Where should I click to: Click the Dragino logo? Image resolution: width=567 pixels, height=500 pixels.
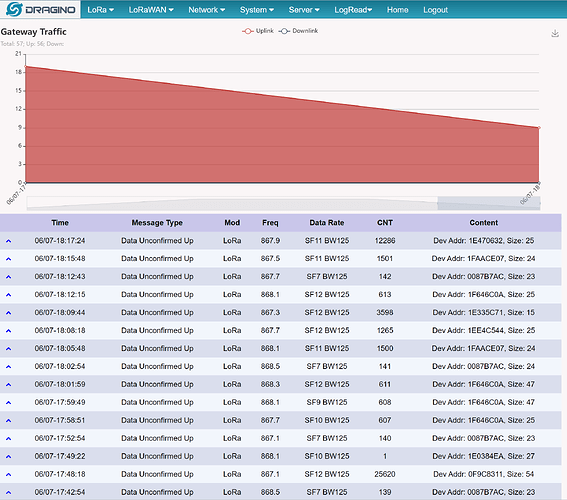40,9
